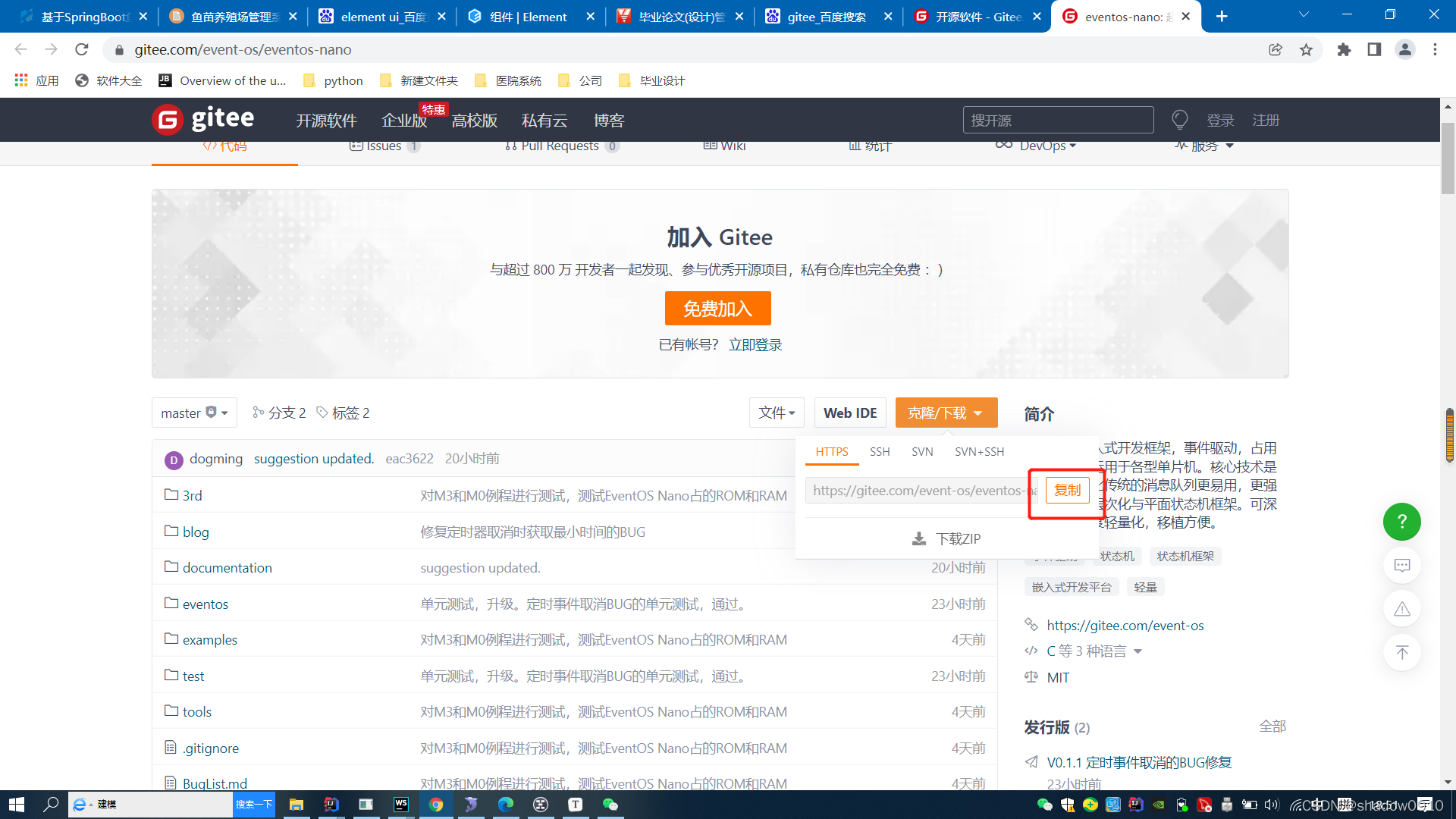Image resolution: width=1456 pixels, height=819 pixels.
Task: Toggle the side panel icon
Action: pos(1374,49)
